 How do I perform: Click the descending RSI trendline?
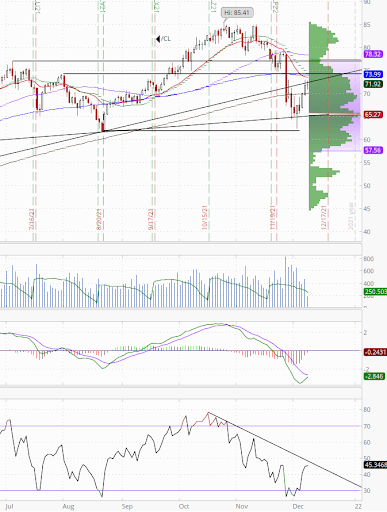pos(284,450)
